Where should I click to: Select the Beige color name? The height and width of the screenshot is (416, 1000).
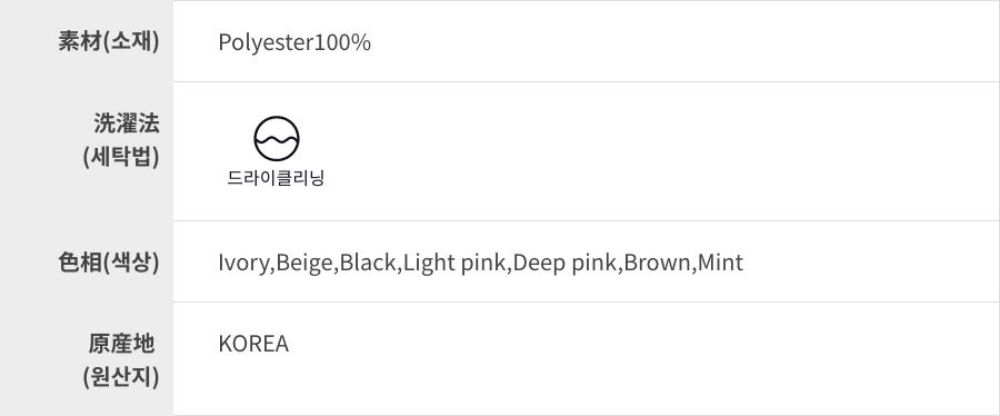304,263
